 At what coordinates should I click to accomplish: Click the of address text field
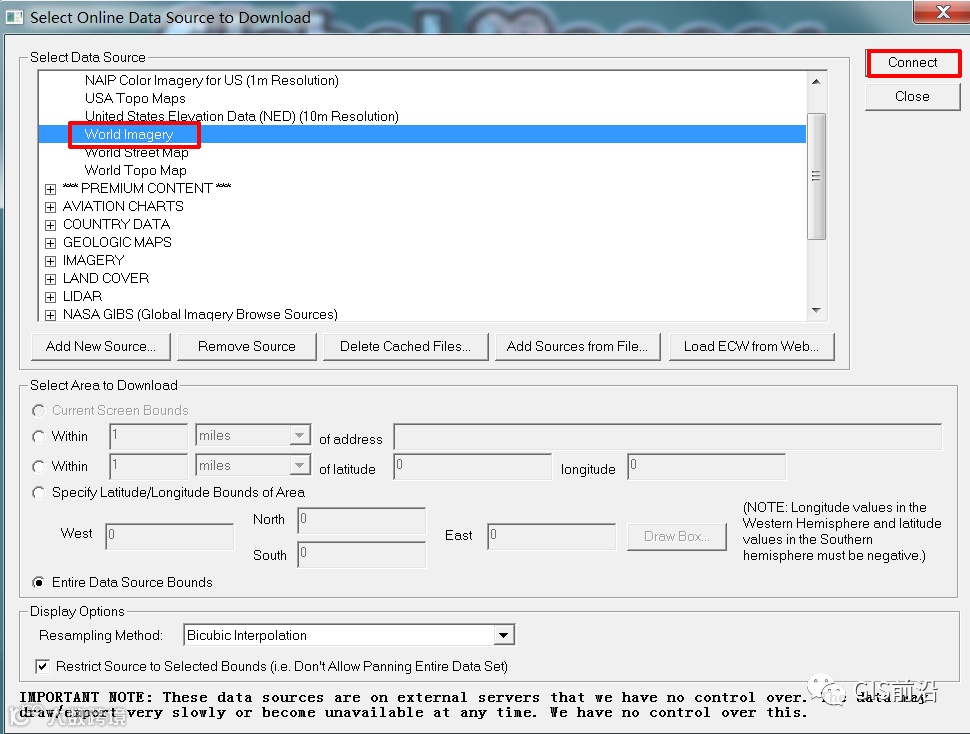667,437
